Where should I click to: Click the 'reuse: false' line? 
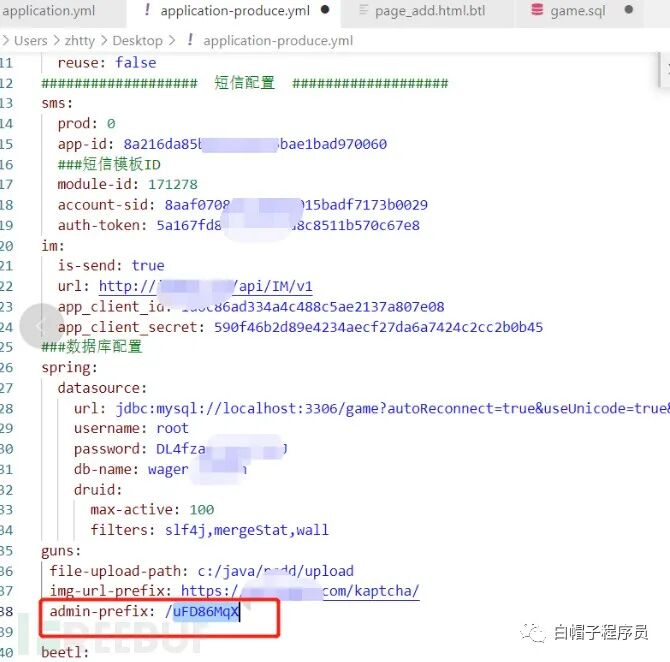pyautogui.click(x=107, y=63)
